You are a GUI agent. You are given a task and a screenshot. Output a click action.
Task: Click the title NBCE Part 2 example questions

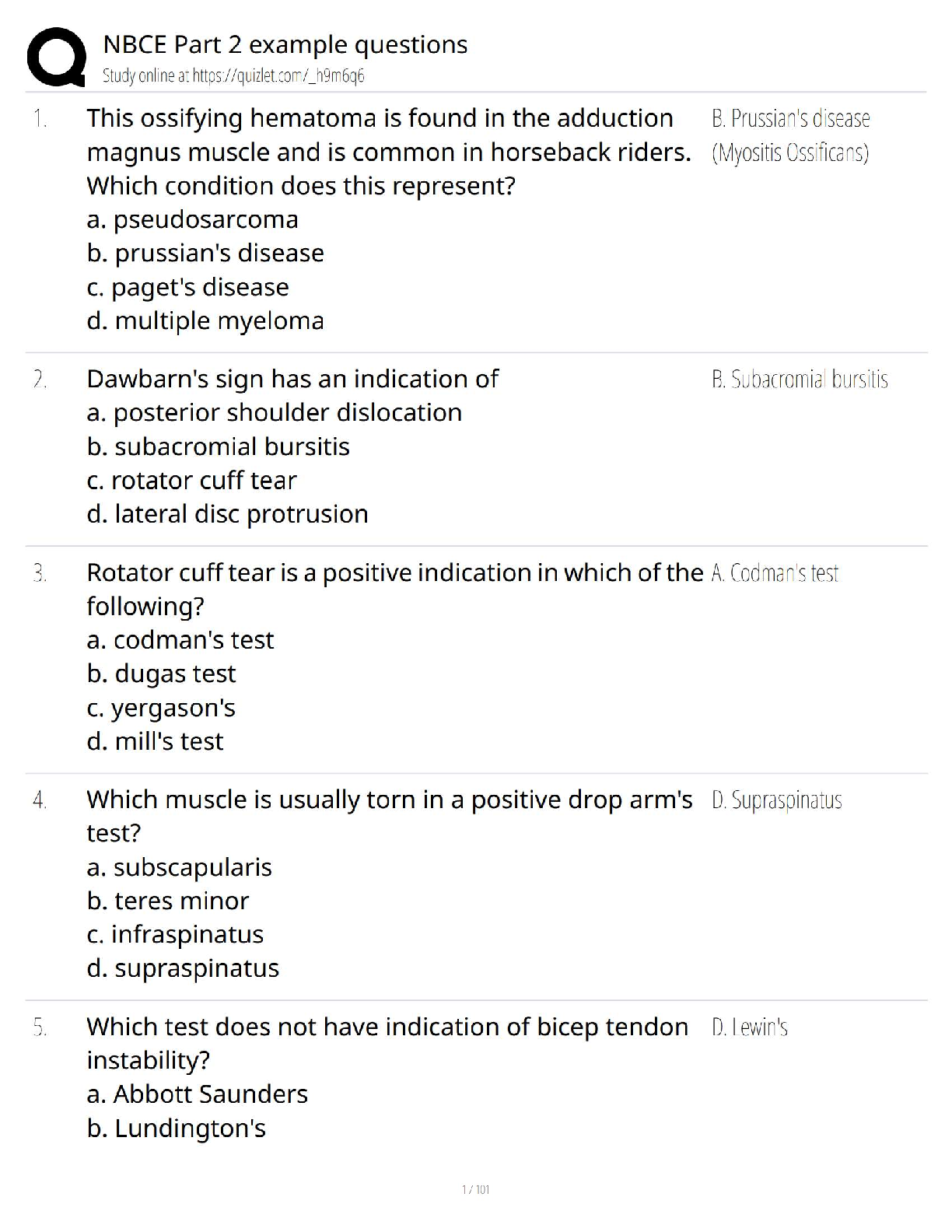click(285, 44)
